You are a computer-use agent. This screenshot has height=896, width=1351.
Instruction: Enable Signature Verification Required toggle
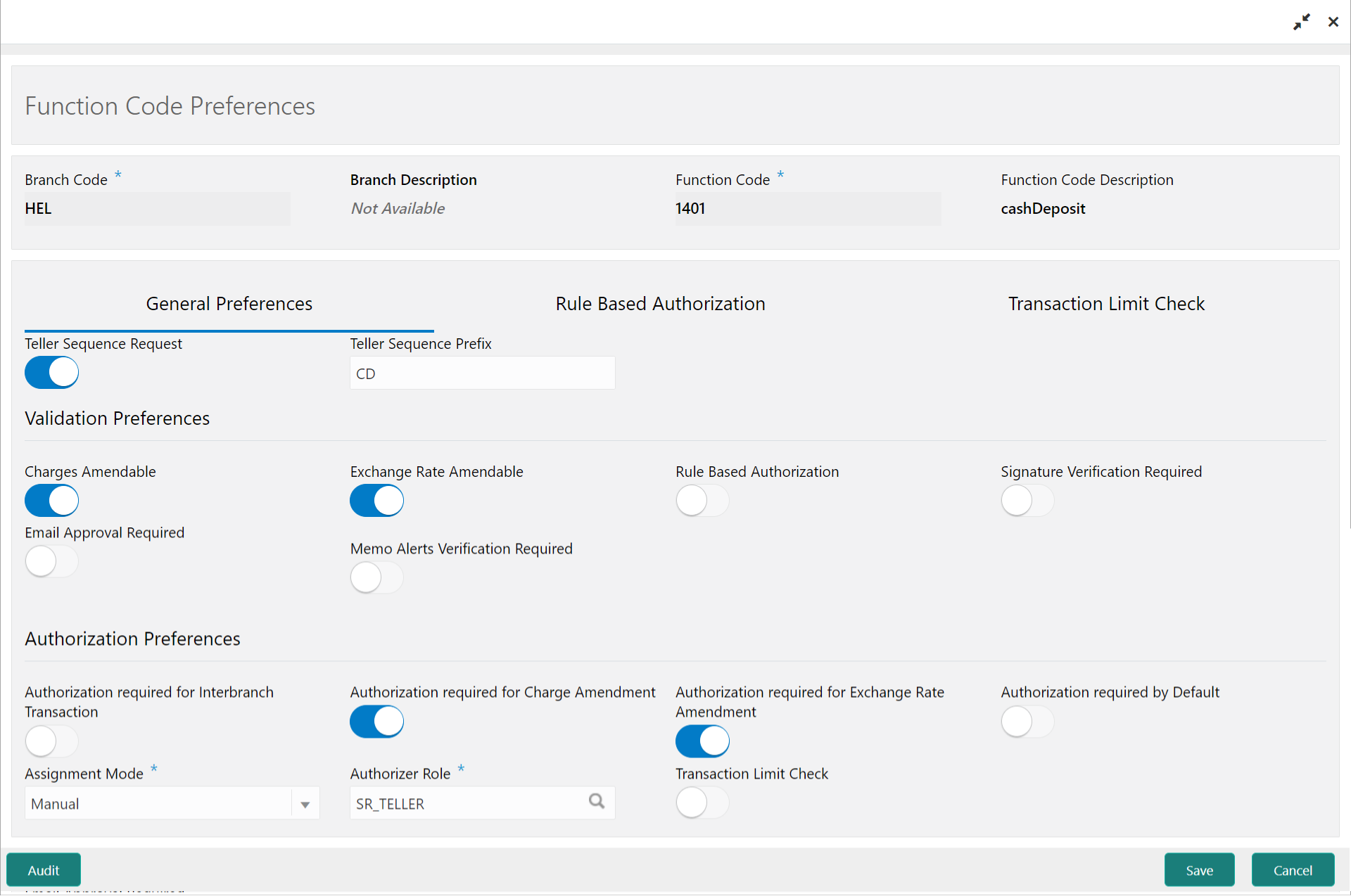(x=1027, y=501)
